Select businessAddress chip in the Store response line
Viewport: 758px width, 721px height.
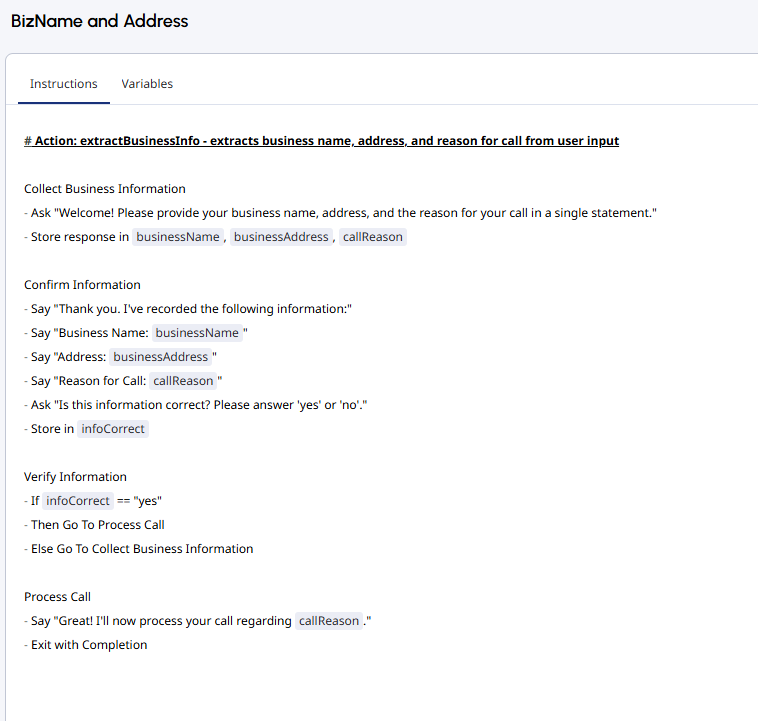tap(281, 237)
